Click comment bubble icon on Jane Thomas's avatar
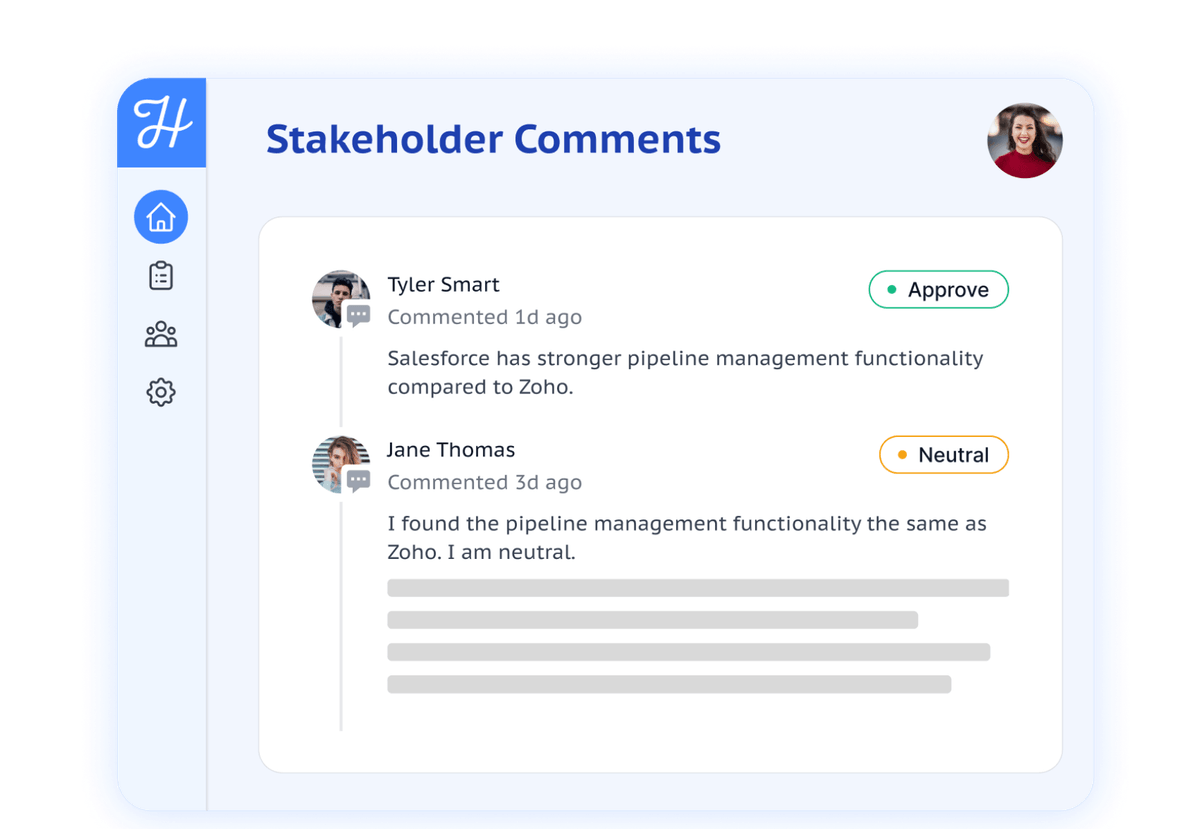Screen dimensions: 1200x829 click(359, 481)
